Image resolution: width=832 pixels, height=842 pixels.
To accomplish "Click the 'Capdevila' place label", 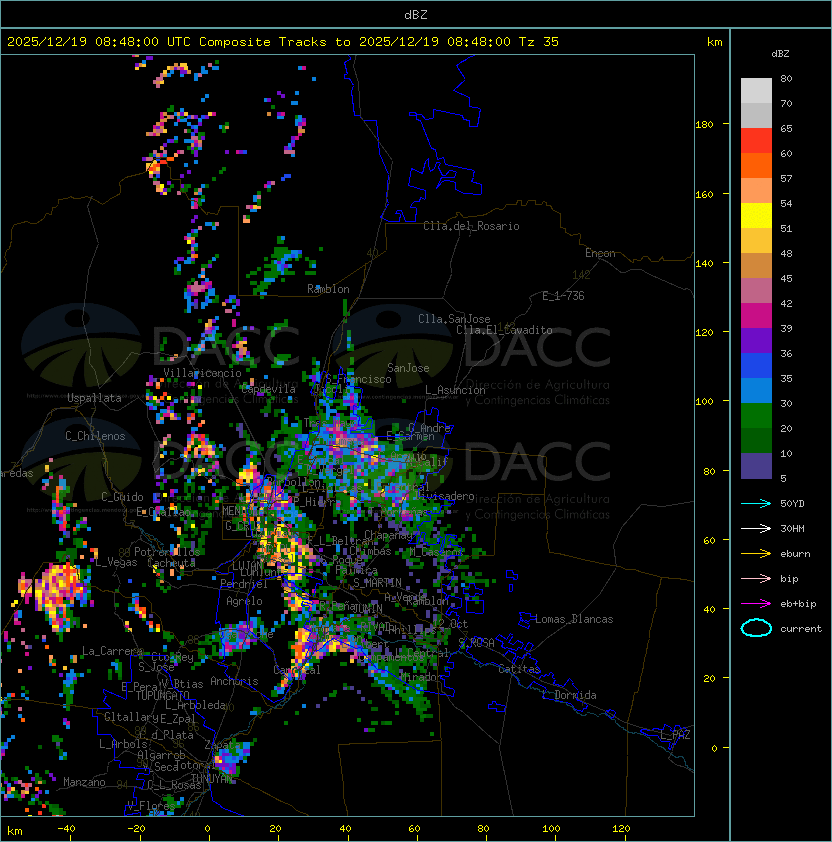I will click(269, 389).
